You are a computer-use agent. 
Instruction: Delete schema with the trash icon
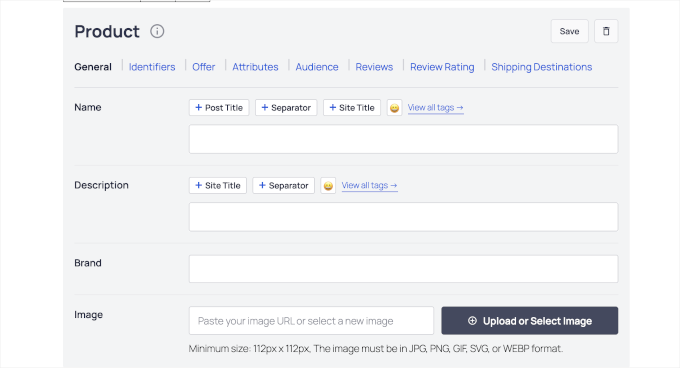click(x=606, y=31)
